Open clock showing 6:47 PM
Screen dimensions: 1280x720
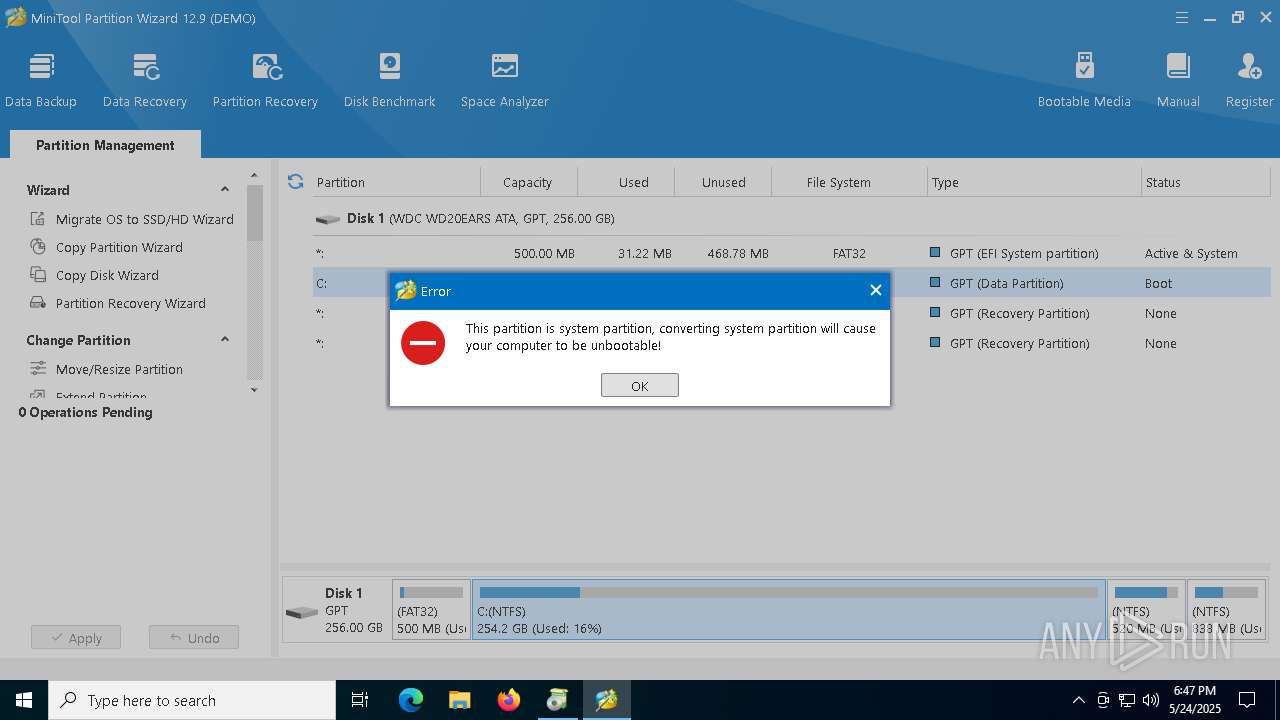tap(1196, 700)
